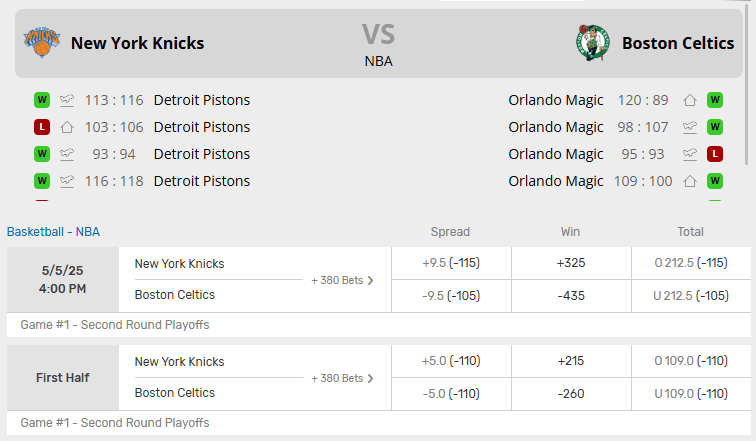This screenshot has height=441, width=756.
Task: Click the red L badge for Knicks 103:106
Action: (x=42, y=127)
